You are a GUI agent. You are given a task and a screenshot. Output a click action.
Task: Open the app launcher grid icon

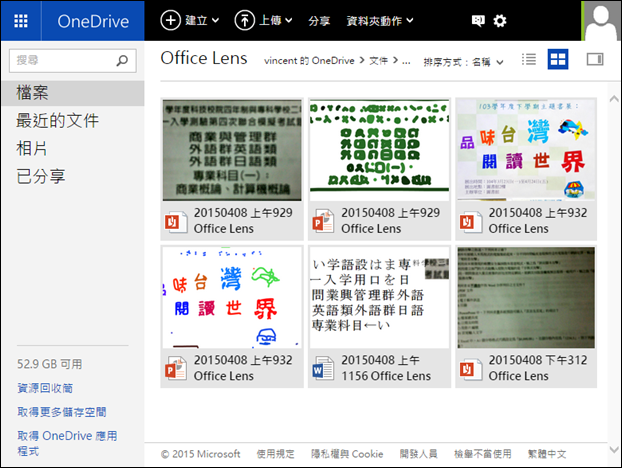[x=21, y=21]
